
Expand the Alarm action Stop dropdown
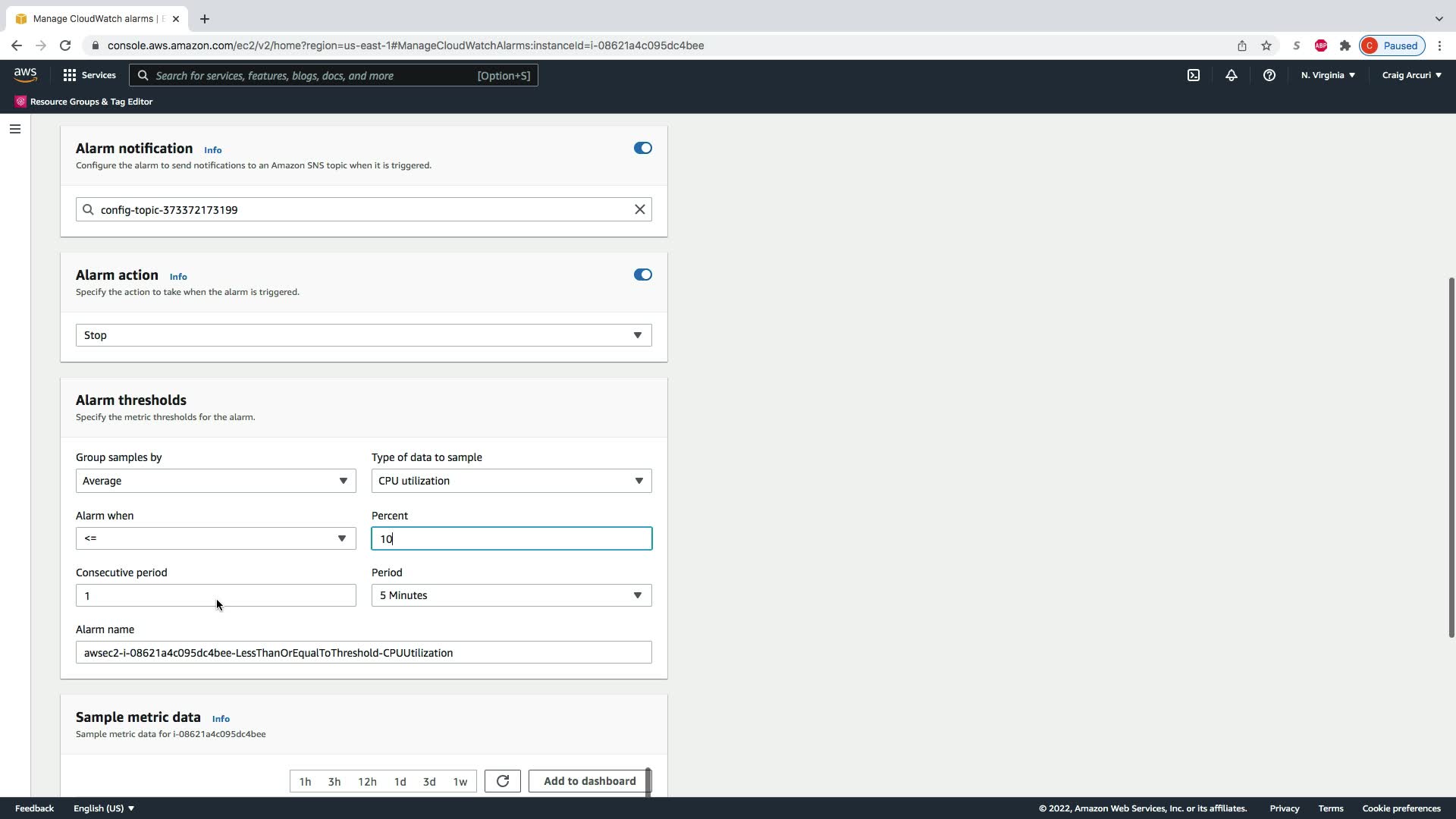coord(363,335)
